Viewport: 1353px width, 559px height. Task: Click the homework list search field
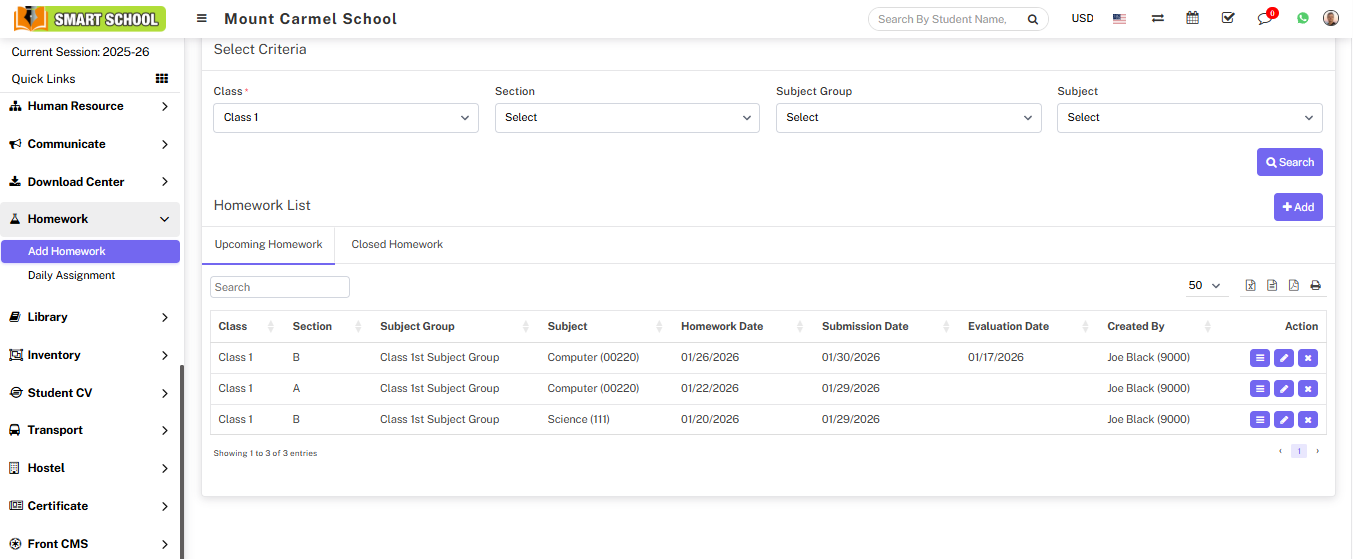(x=280, y=287)
